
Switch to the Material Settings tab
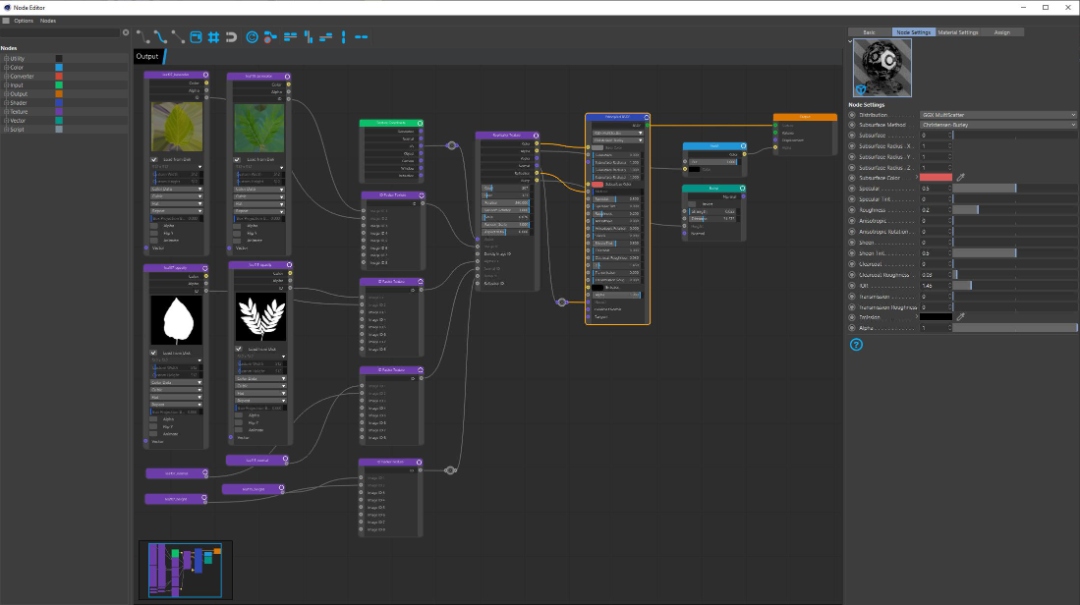pyautogui.click(x=958, y=32)
